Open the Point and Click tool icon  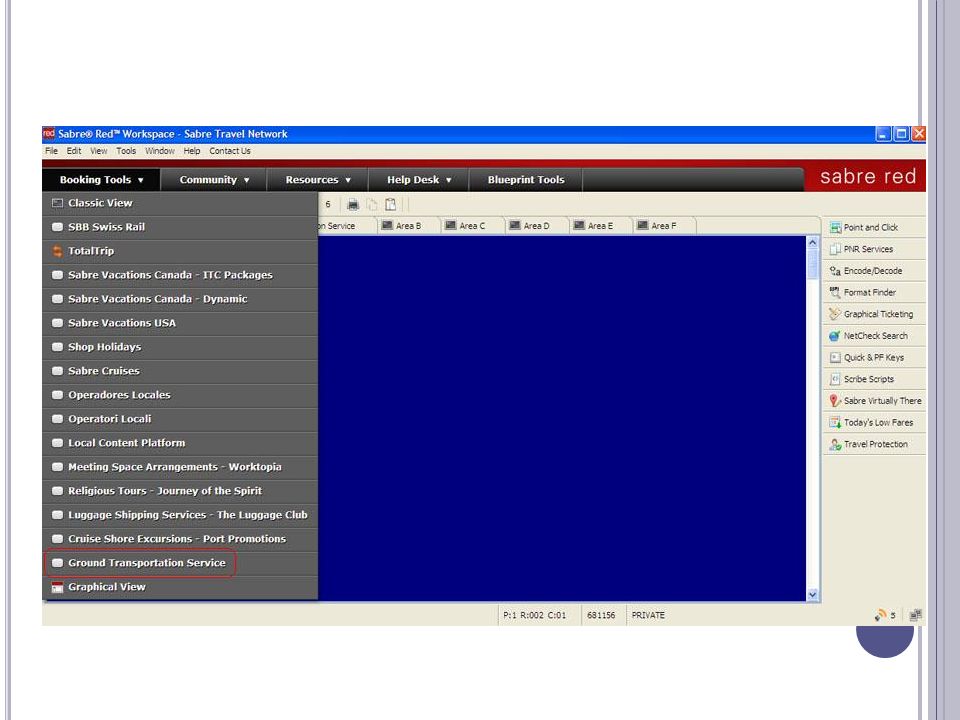(835, 228)
